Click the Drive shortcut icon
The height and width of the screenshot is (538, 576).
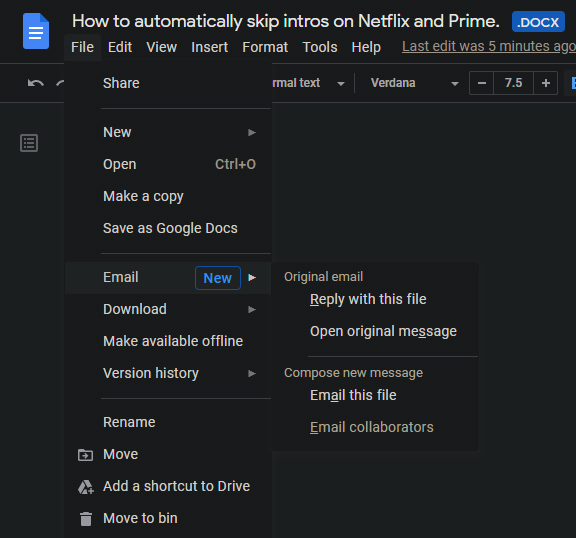[x=86, y=487]
